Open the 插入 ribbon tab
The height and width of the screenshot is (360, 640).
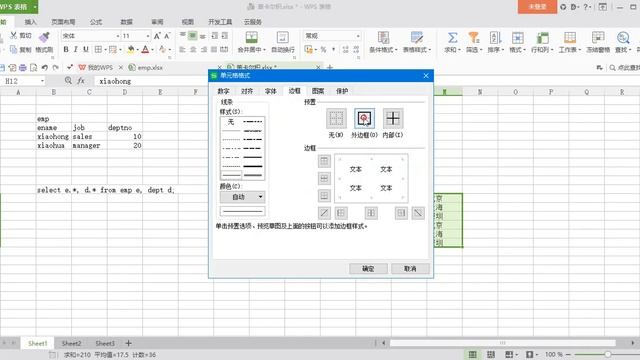[x=30, y=22]
